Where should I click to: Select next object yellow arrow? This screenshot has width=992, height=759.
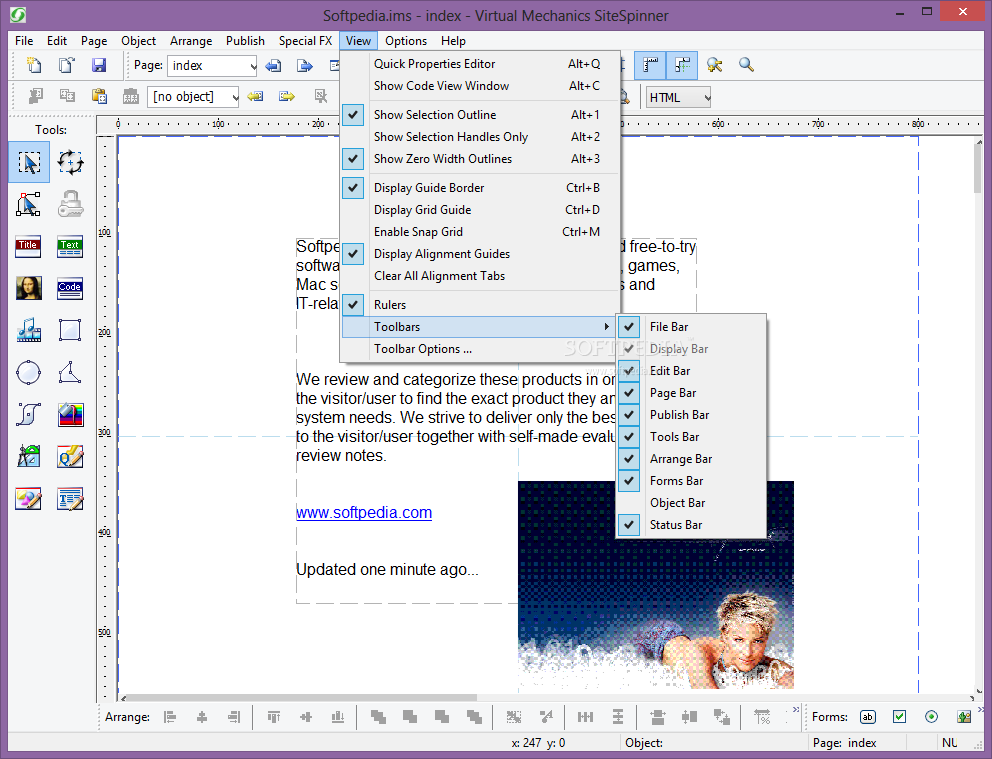click(287, 96)
